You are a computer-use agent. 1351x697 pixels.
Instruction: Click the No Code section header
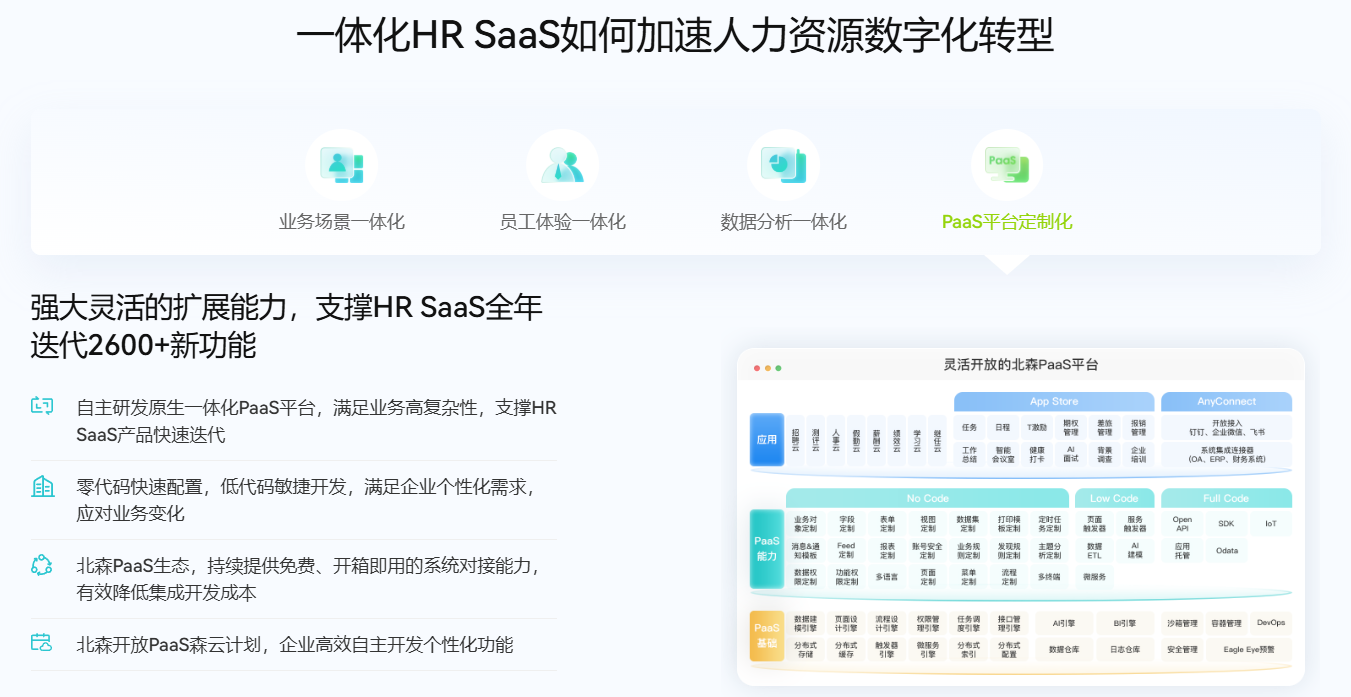927,498
